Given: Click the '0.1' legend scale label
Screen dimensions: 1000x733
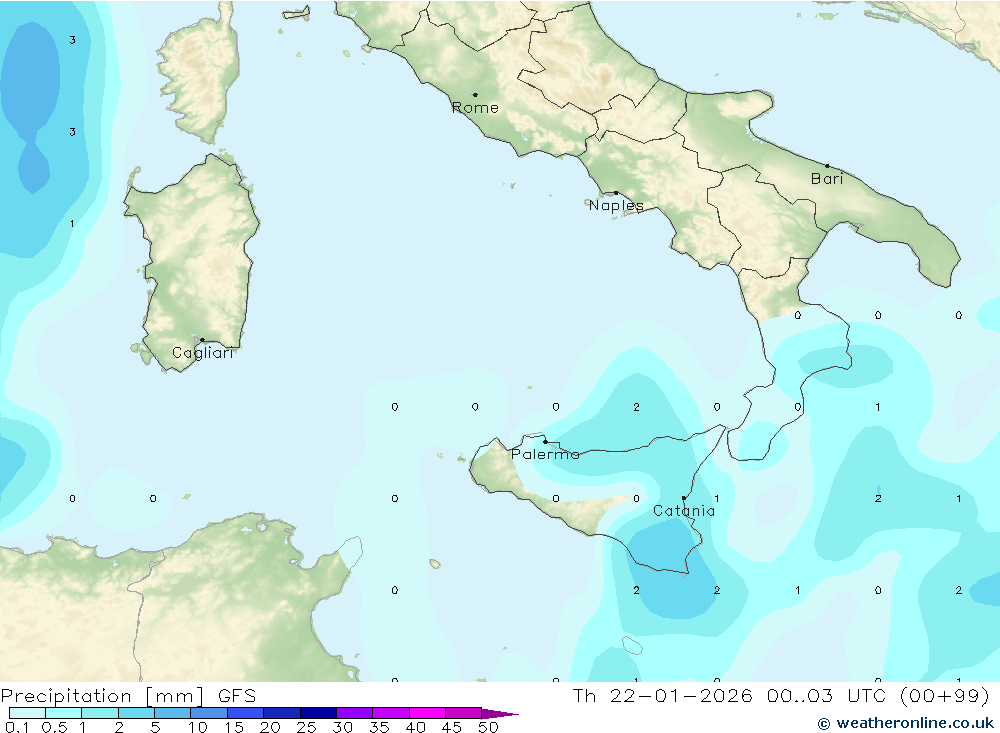Looking at the screenshot, I should pyautogui.click(x=17, y=727).
